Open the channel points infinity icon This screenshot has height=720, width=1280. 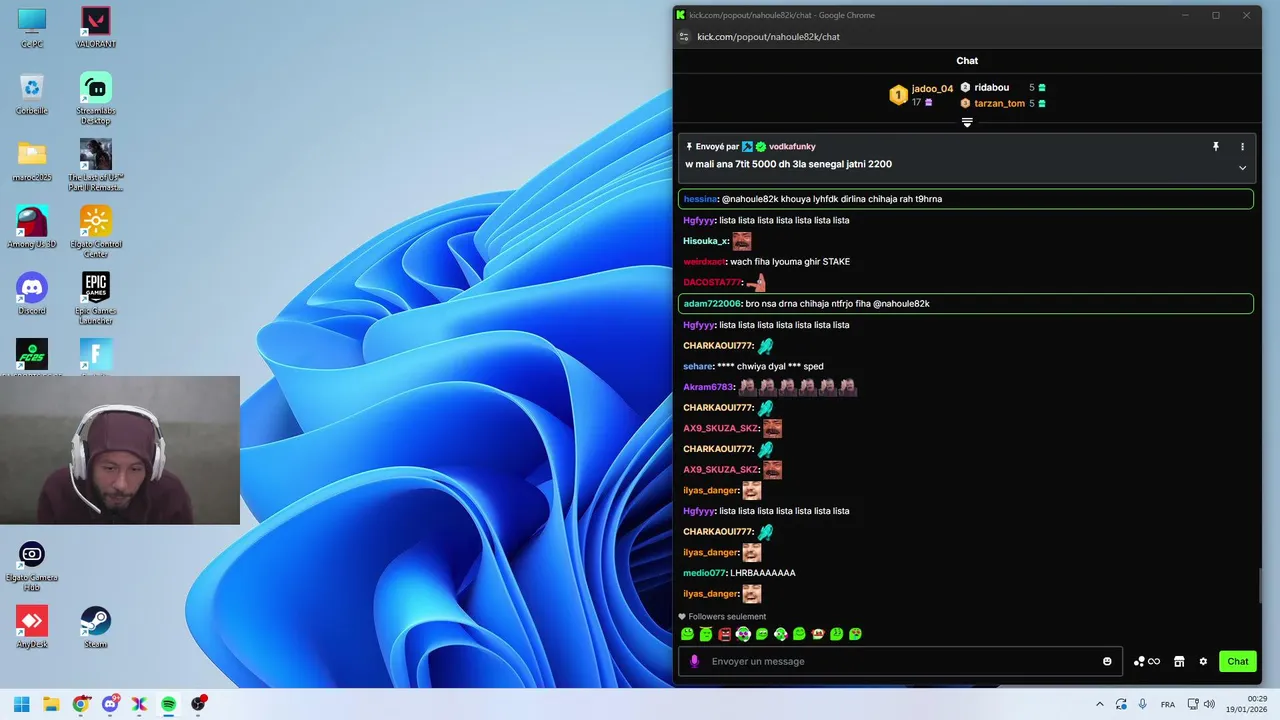pos(1146,661)
